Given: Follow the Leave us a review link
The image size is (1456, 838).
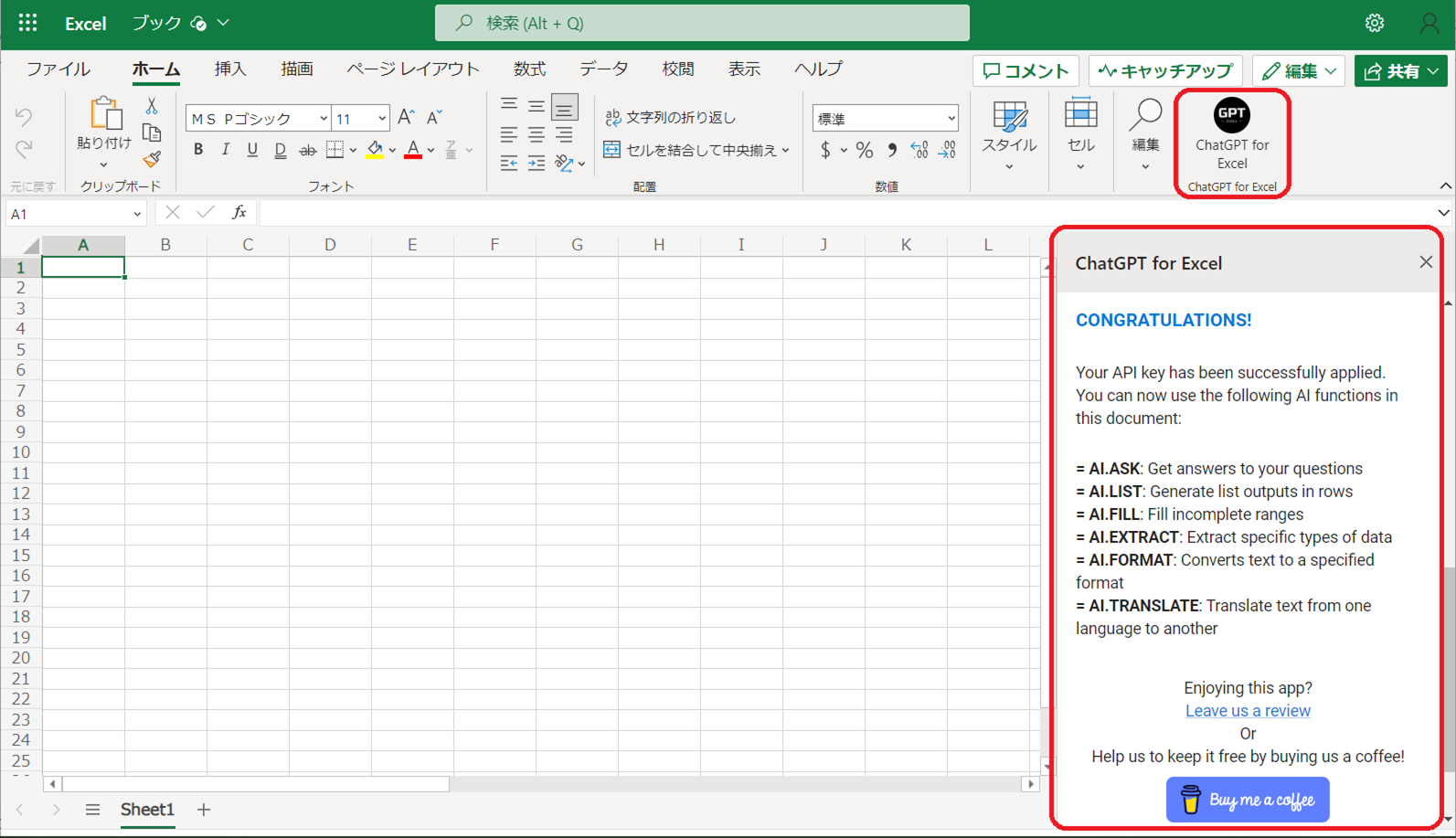Looking at the screenshot, I should pos(1247,711).
